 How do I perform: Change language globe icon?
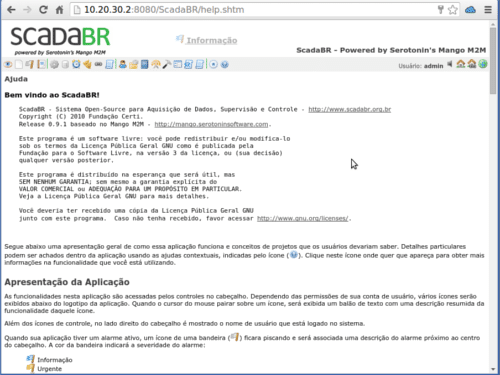click(483, 64)
